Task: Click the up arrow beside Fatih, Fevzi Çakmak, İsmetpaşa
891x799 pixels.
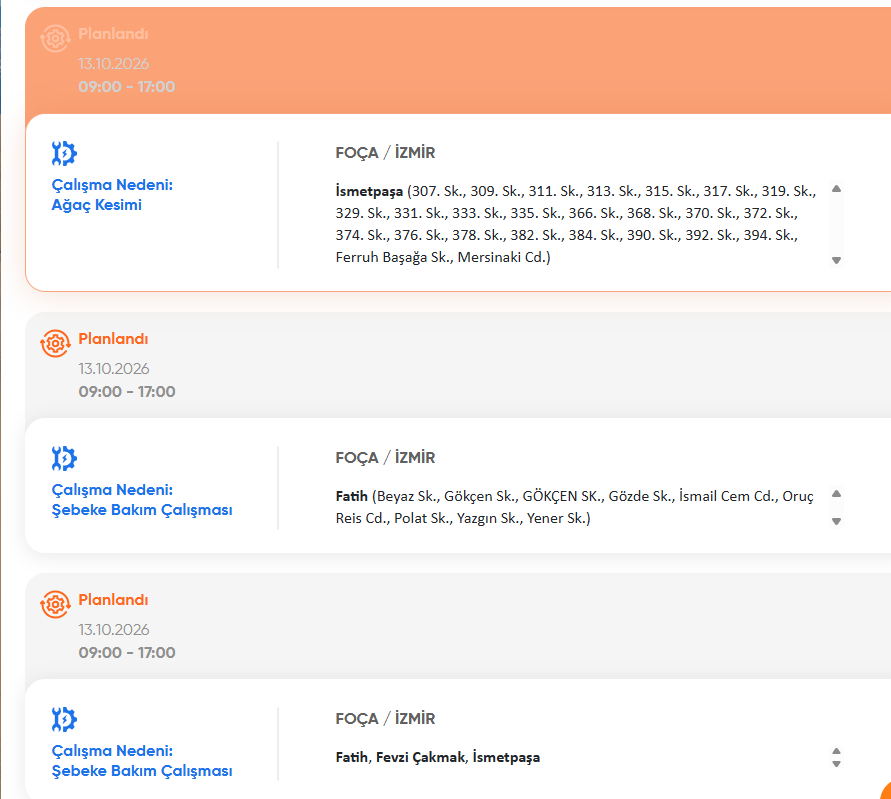Action: (836, 751)
